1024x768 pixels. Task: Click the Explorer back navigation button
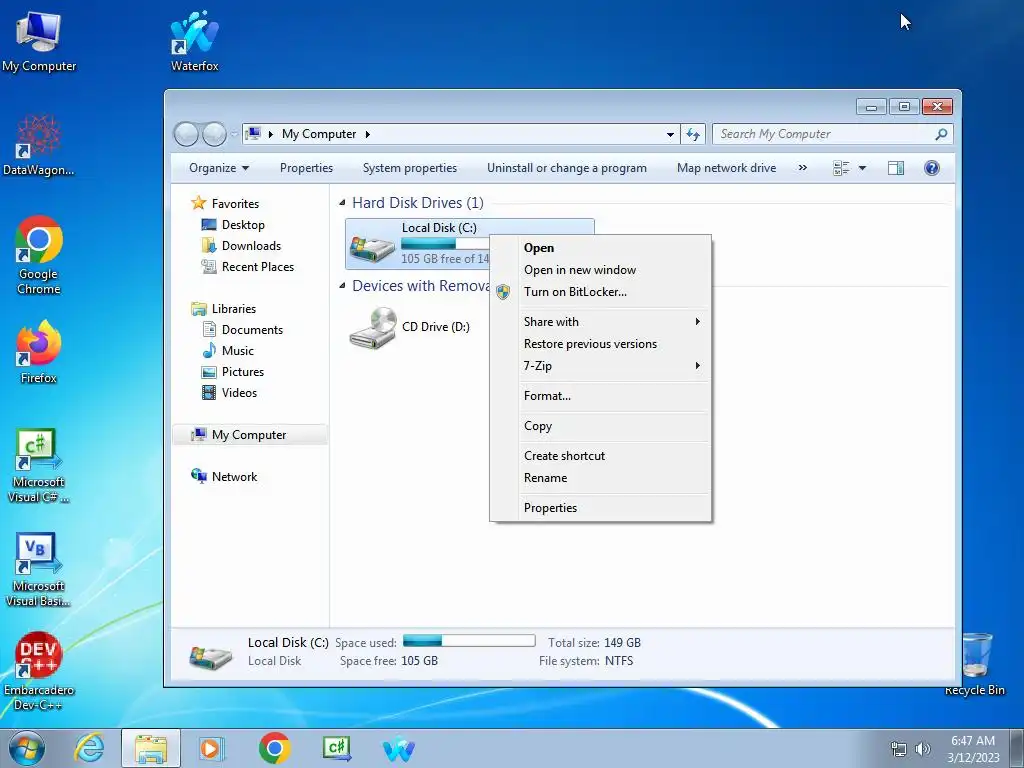(186, 134)
